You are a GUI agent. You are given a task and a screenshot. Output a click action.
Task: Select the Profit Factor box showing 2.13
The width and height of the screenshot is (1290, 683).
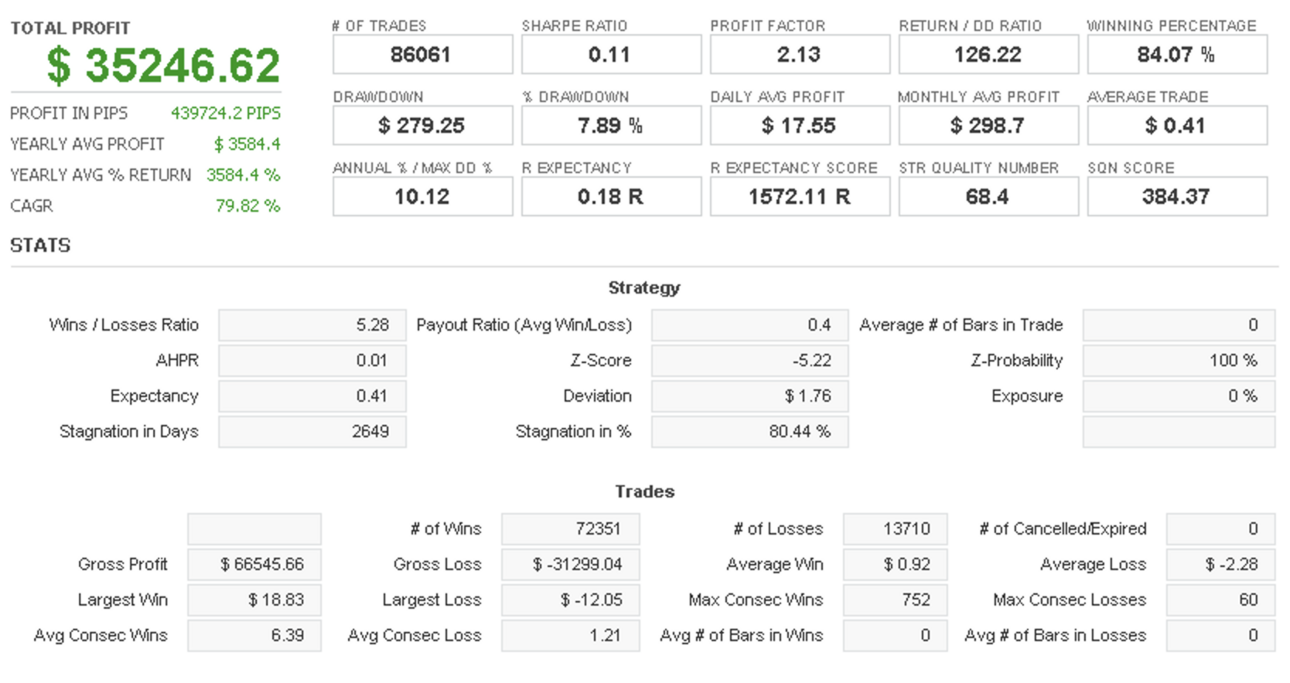pyautogui.click(x=800, y=55)
